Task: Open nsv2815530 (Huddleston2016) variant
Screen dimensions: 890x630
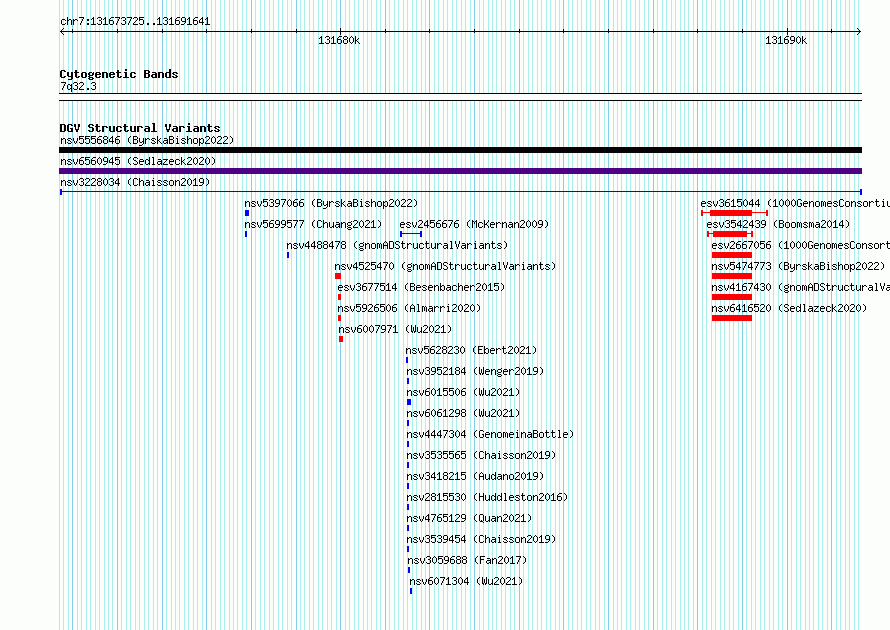Action: pyautogui.click(x=487, y=497)
